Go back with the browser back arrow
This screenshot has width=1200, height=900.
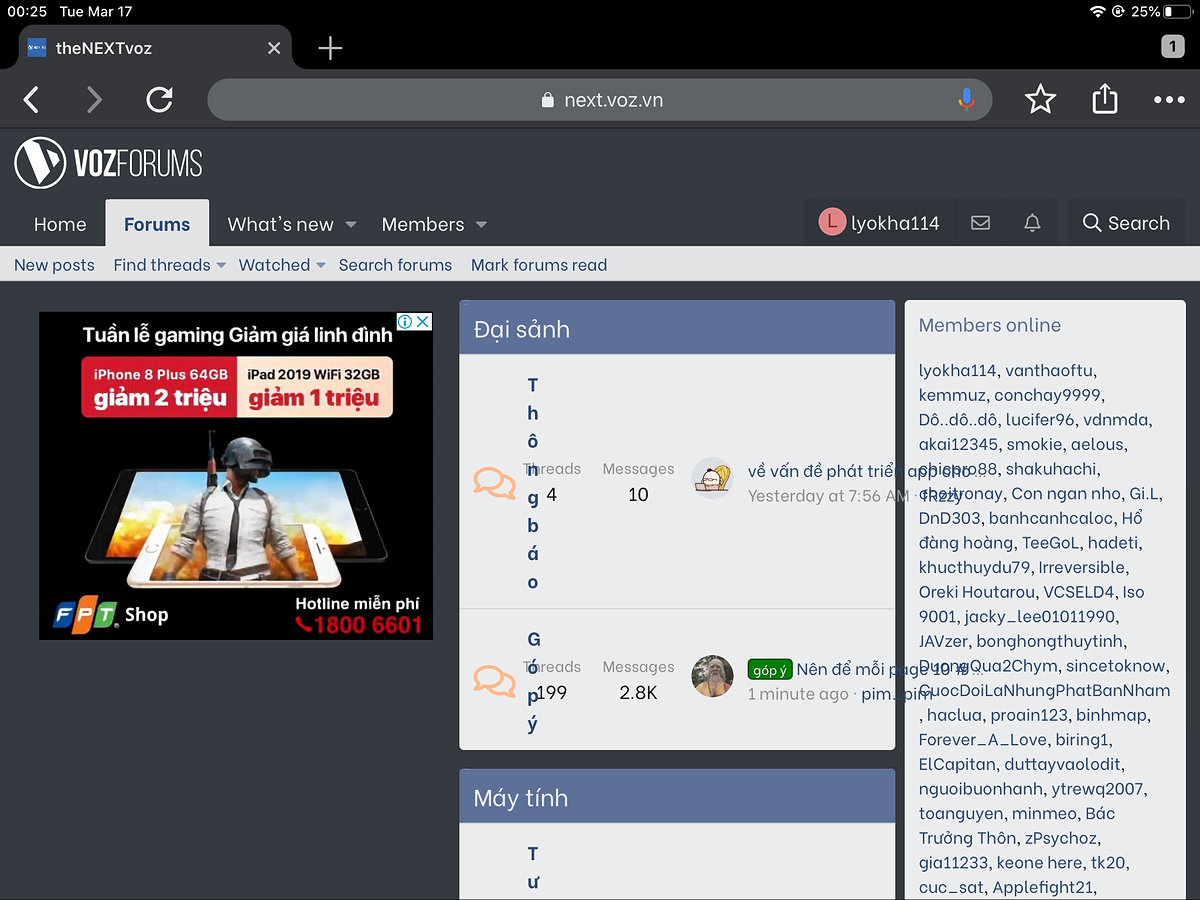(32, 99)
